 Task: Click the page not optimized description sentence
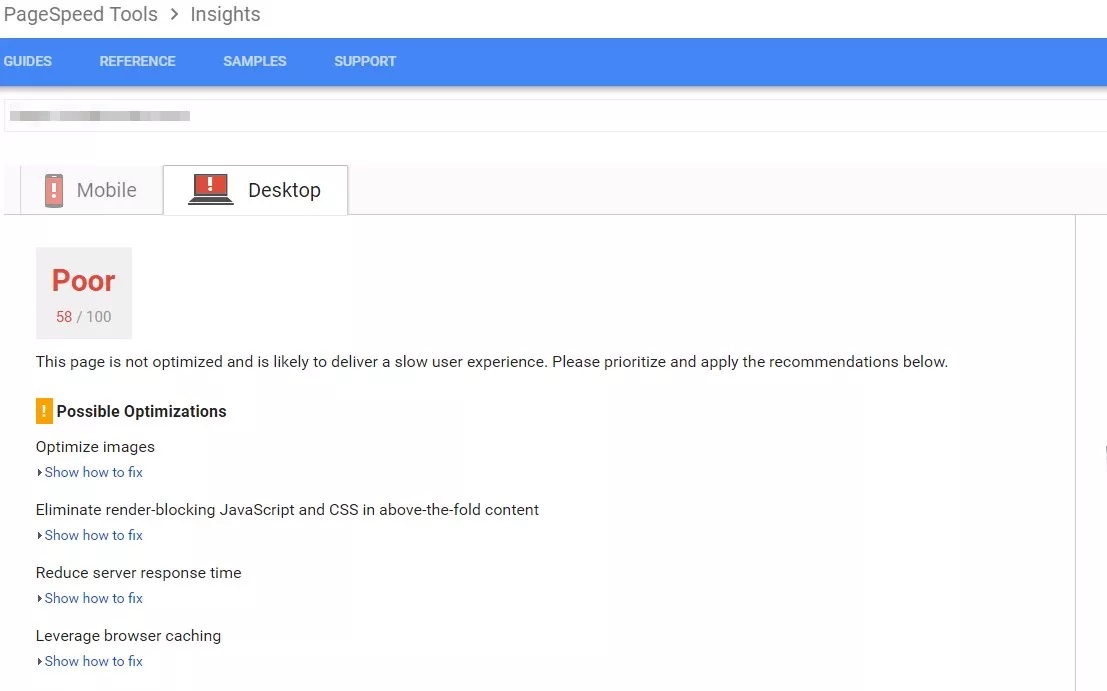[492, 361]
